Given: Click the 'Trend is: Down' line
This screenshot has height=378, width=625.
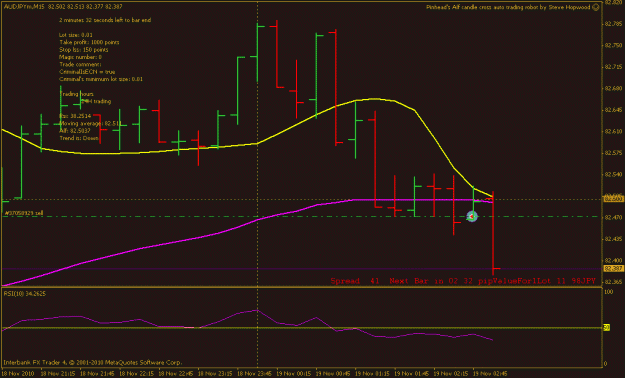Looking at the screenshot, I should [x=79, y=138].
